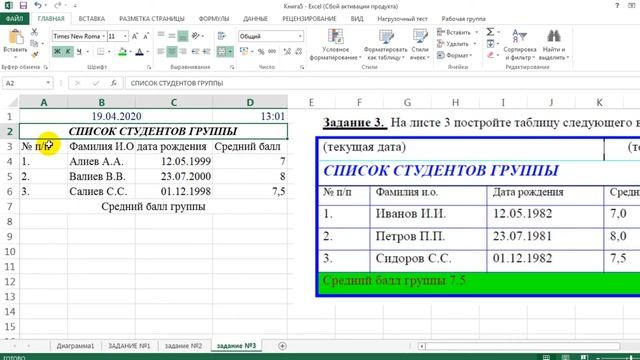The image size is (640, 360).
Task: Click the Undo arrow icon
Action: point(38,5)
